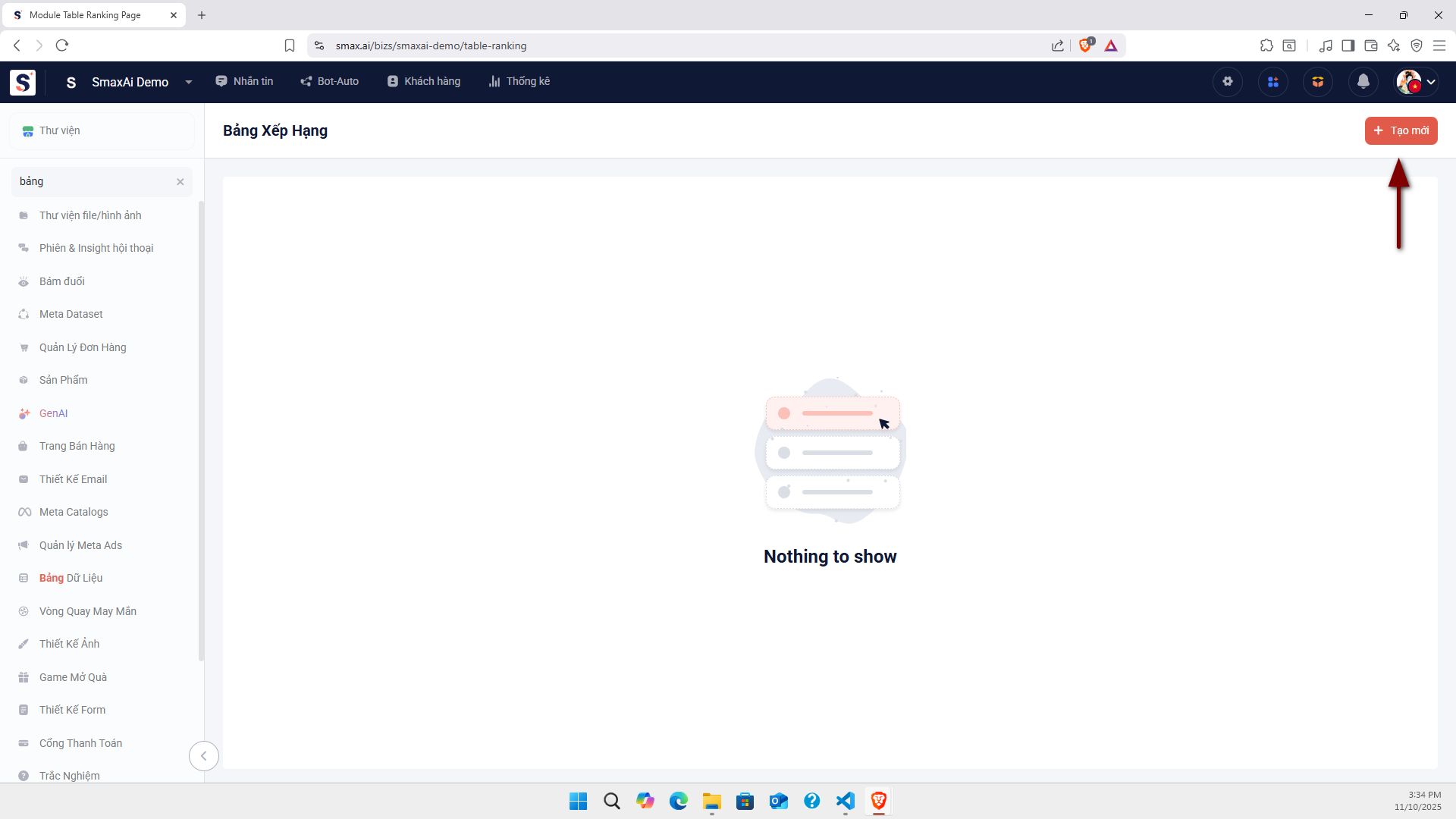
Task: Click the Tạo mới button
Action: point(1401,130)
